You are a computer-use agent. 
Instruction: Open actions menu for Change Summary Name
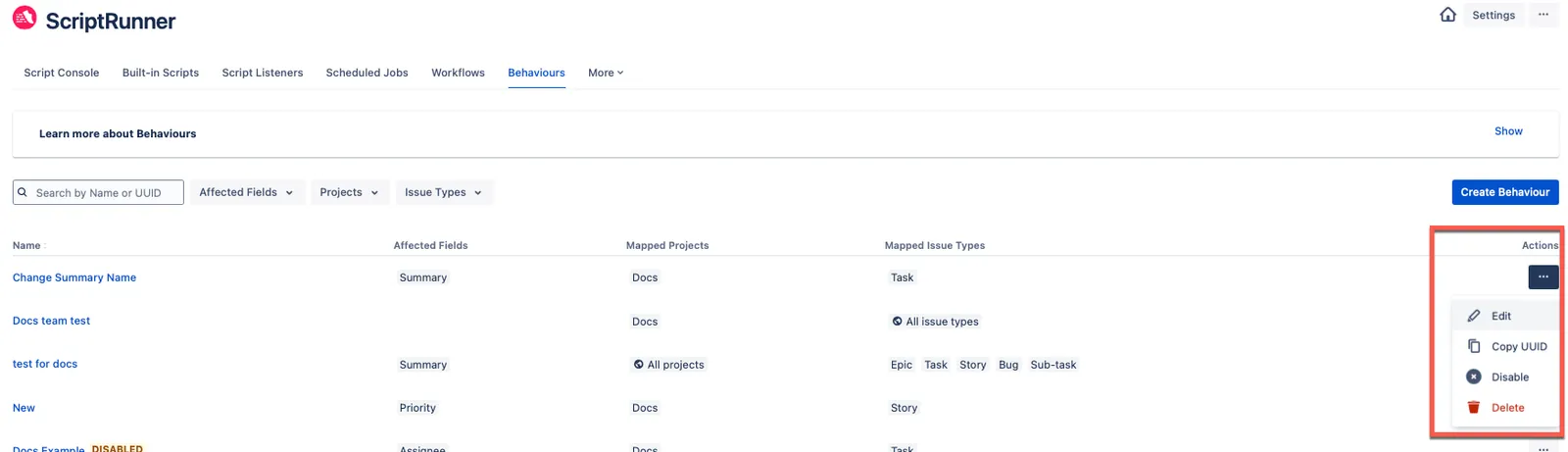pos(1543,277)
